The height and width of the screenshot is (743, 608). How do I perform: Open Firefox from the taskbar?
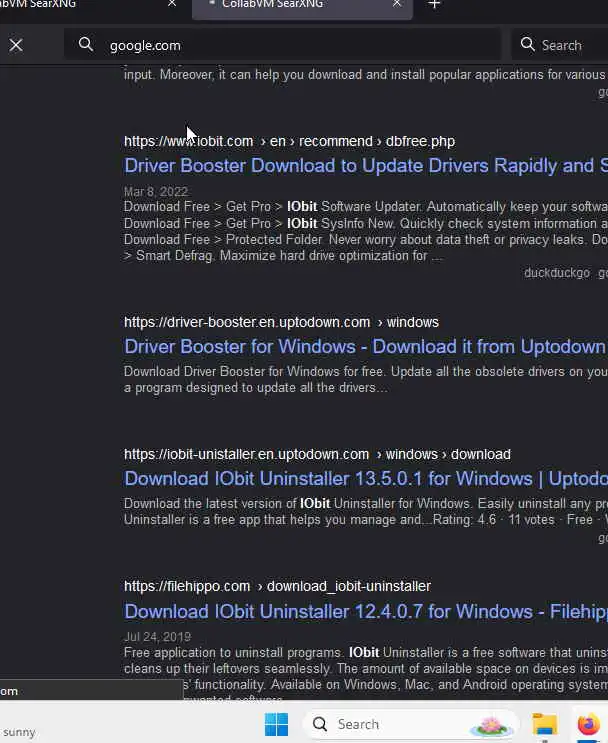point(589,725)
